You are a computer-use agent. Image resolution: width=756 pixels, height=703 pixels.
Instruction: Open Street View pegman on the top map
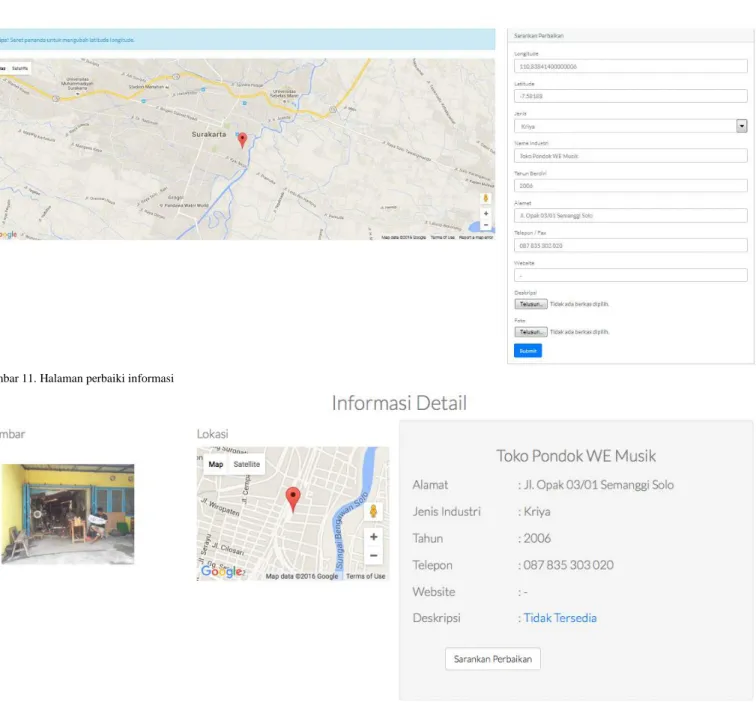point(486,198)
